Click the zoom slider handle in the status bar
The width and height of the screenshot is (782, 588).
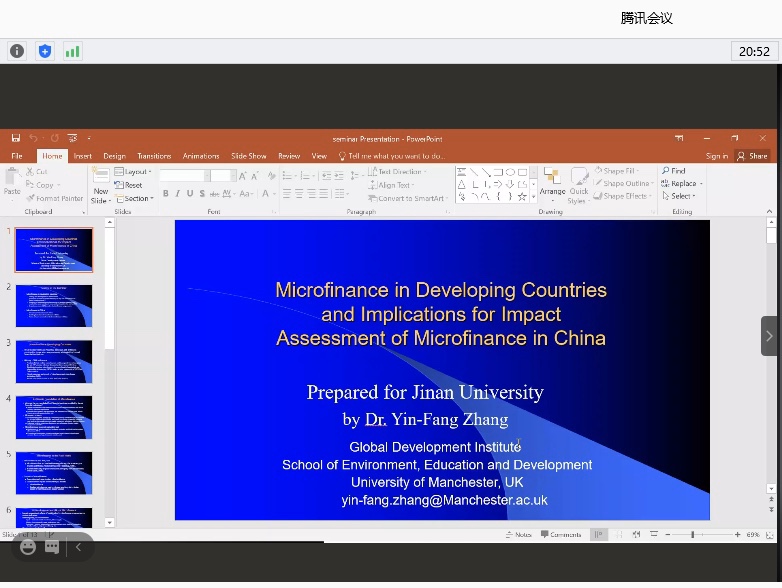(x=692, y=535)
